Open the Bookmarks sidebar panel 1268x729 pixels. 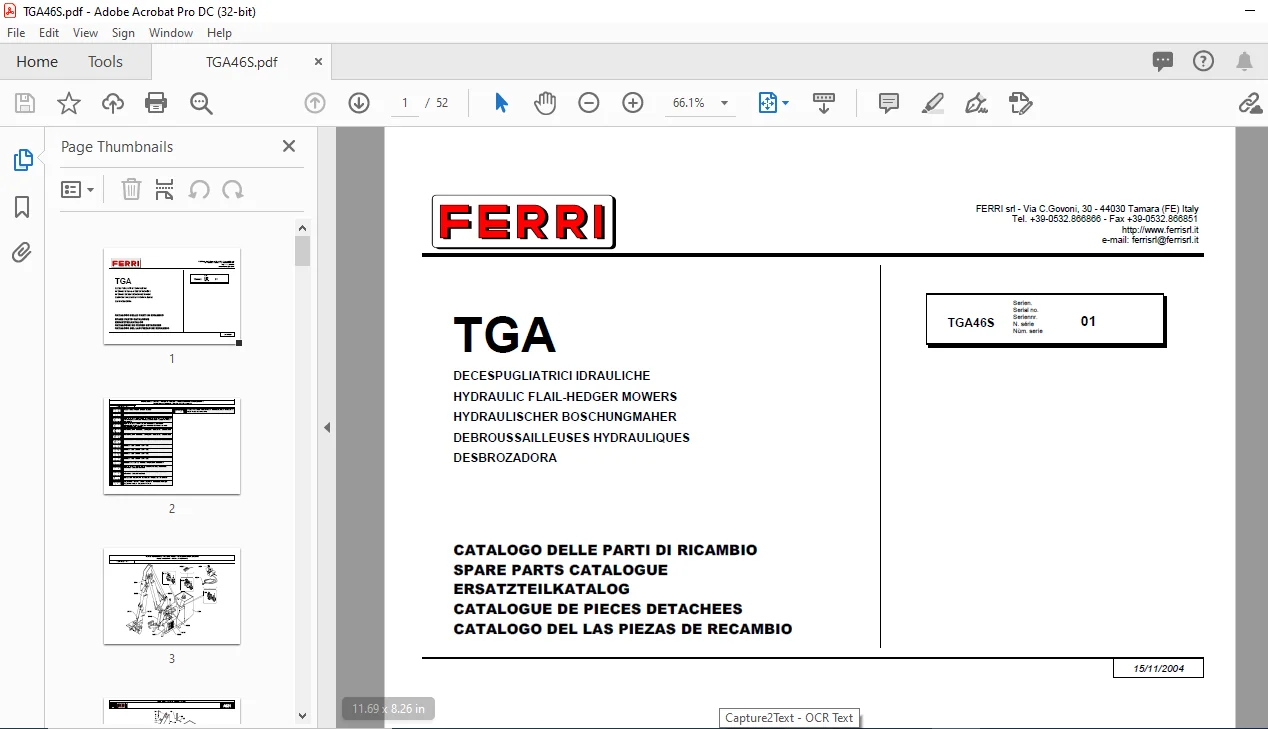click(22, 207)
